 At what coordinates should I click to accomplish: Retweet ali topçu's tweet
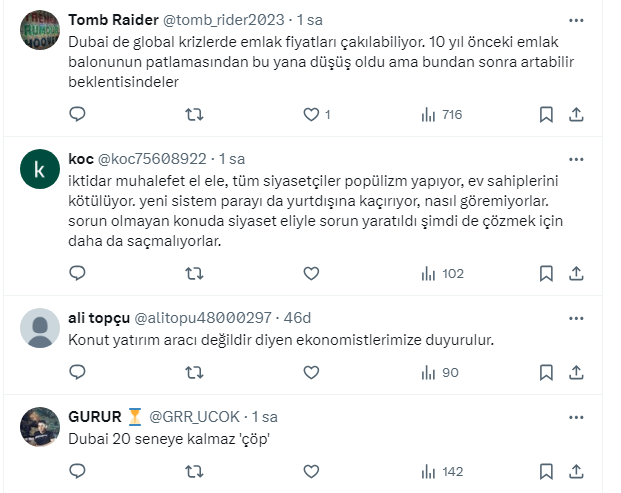tap(194, 372)
